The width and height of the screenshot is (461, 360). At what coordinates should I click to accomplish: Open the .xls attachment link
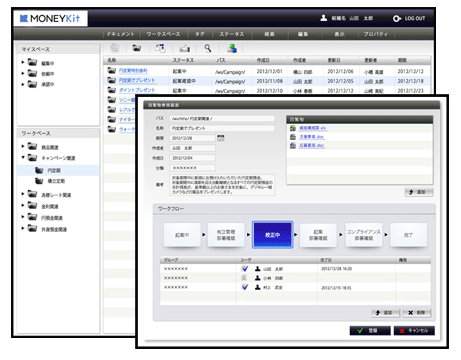point(313,128)
